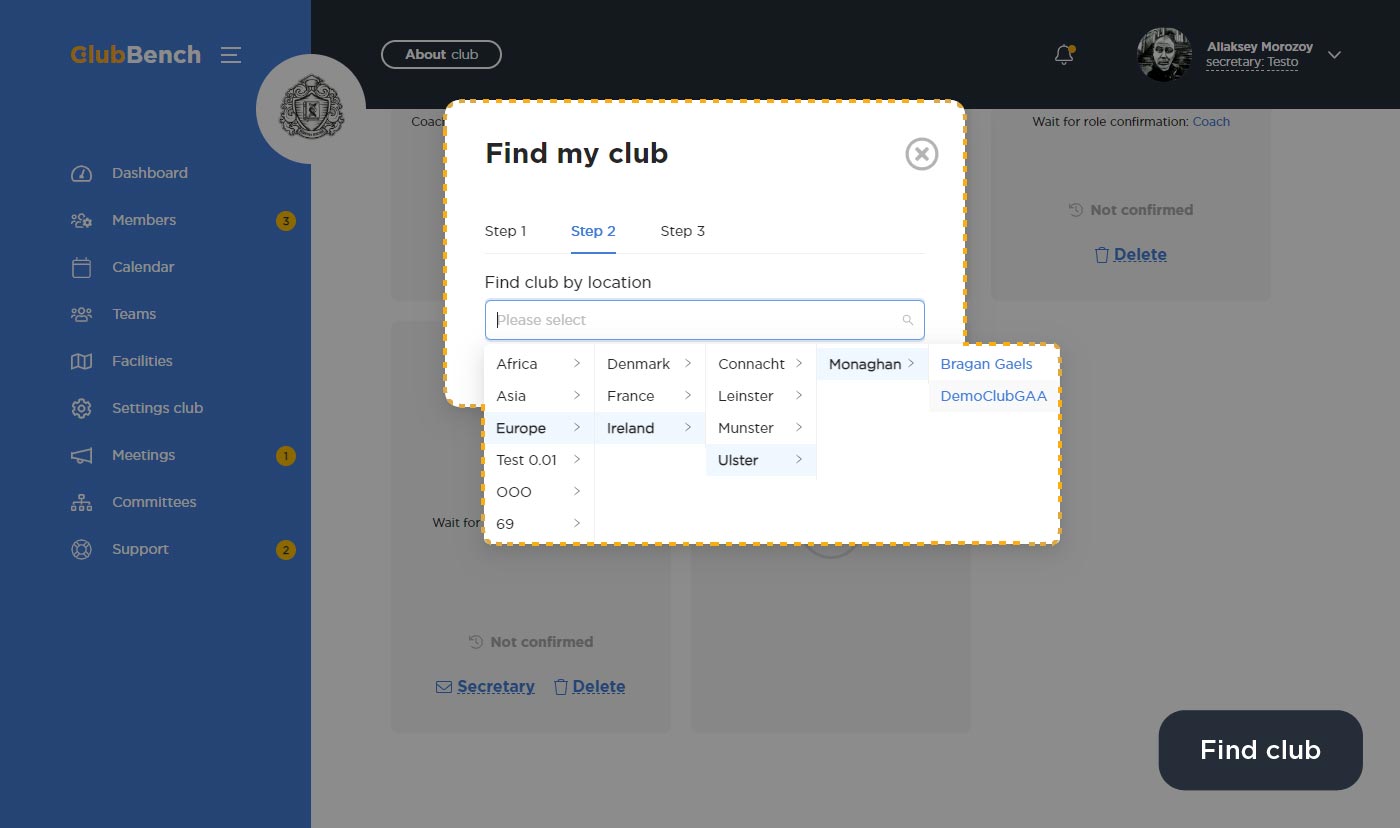Image resolution: width=1400 pixels, height=828 pixels.
Task: Expand Leinster province submenu
Action: (x=760, y=396)
